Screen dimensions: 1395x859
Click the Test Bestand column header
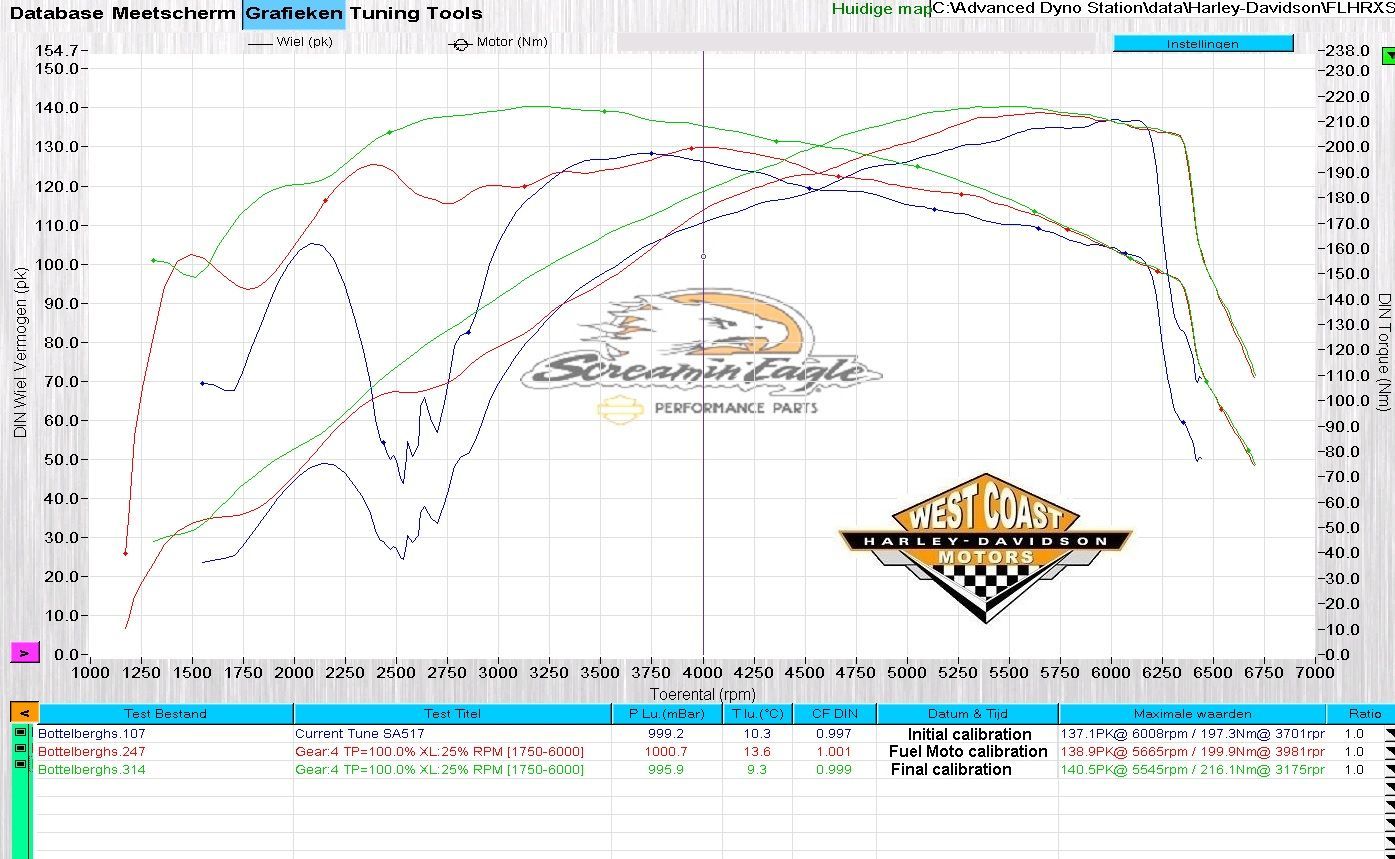pos(165,714)
